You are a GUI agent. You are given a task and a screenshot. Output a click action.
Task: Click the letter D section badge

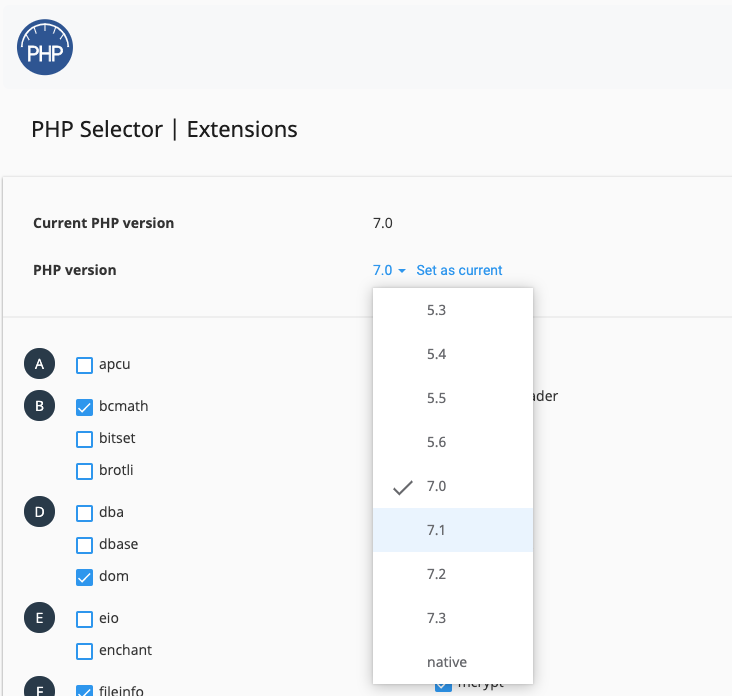pos(40,512)
